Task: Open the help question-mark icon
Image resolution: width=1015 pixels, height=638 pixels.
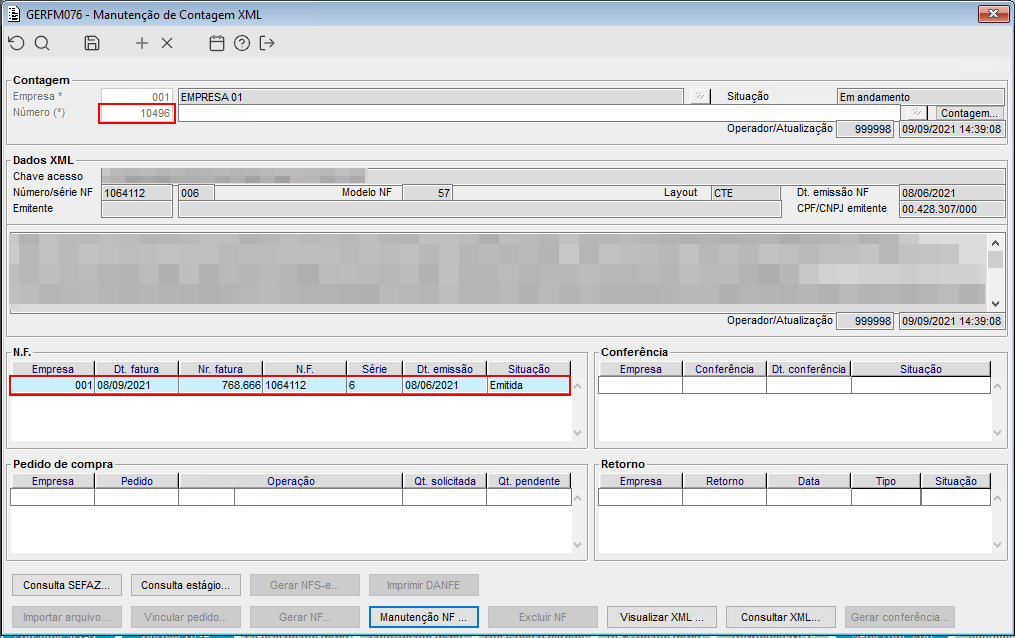Action: click(x=242, y=43)
